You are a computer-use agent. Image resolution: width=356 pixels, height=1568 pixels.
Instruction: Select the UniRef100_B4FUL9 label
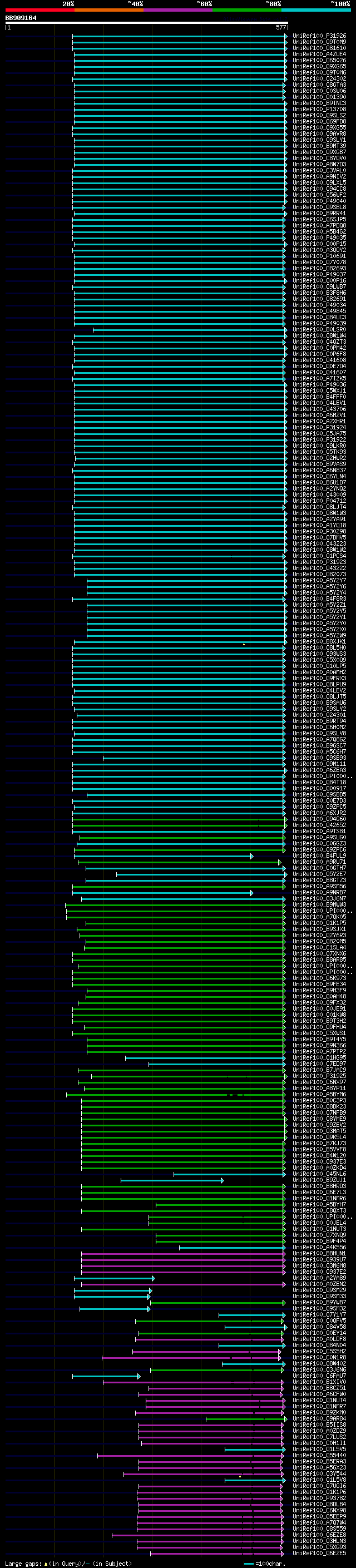(x=319, y=856)
